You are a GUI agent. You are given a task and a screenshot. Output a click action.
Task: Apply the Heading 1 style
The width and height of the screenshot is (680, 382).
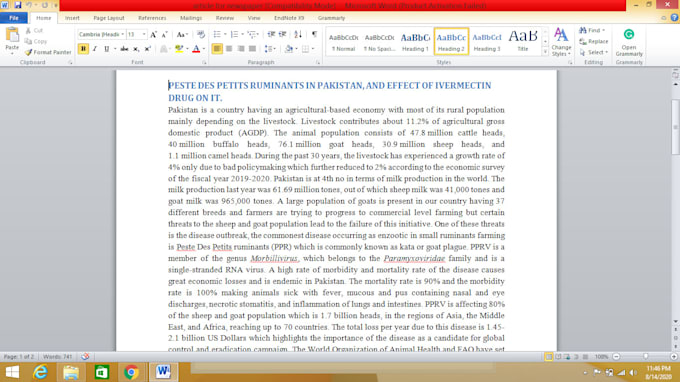415,42
